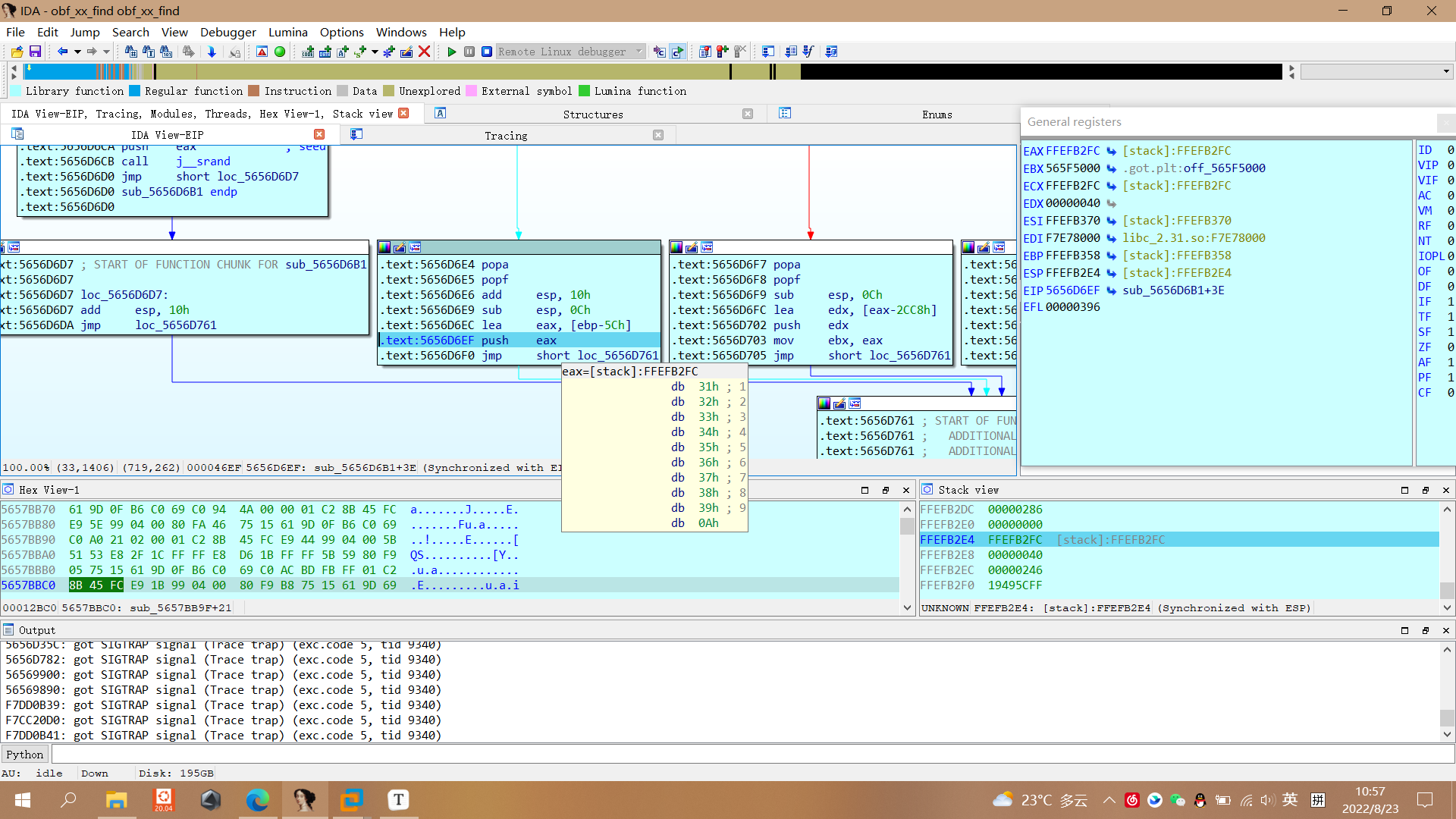Toggle the CF flag value
The width and height of the screenshot is (1456, 819).
click(x=1450, y=393)
